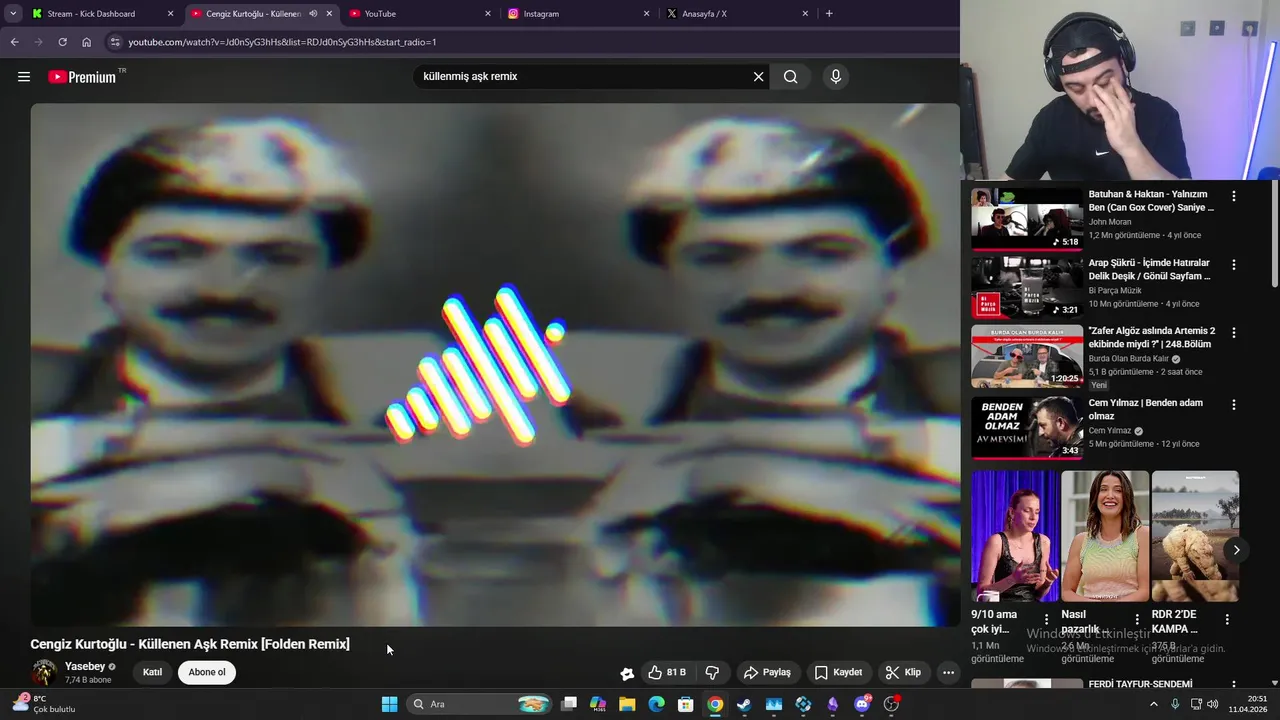The height and width of the screenshot is (720, 1280).
Task: Options menu for Batuhan & Haktan video
Action: 1234,197
